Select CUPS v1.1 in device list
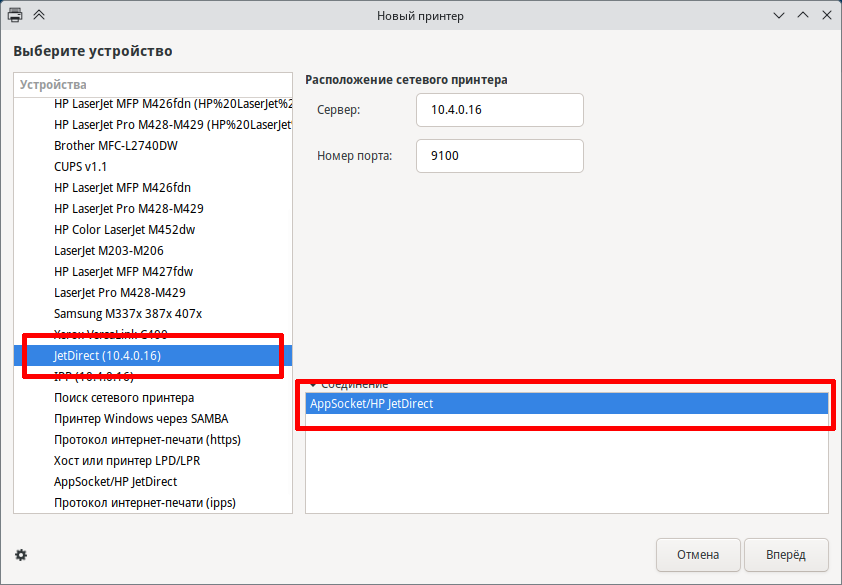842x585 pixels. pos(80,166)
